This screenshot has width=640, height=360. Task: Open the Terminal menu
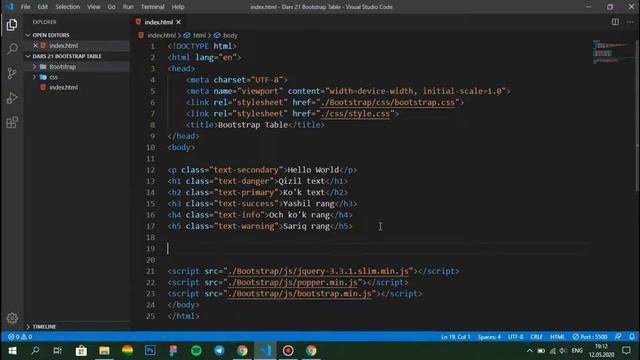click(x=152, y=7)
